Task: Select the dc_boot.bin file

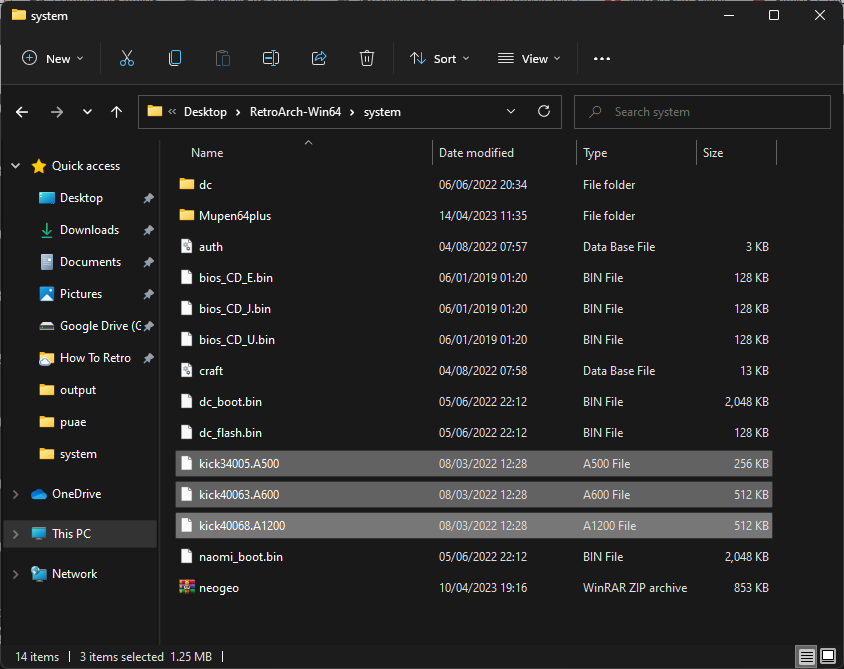Action: point(474,402)
